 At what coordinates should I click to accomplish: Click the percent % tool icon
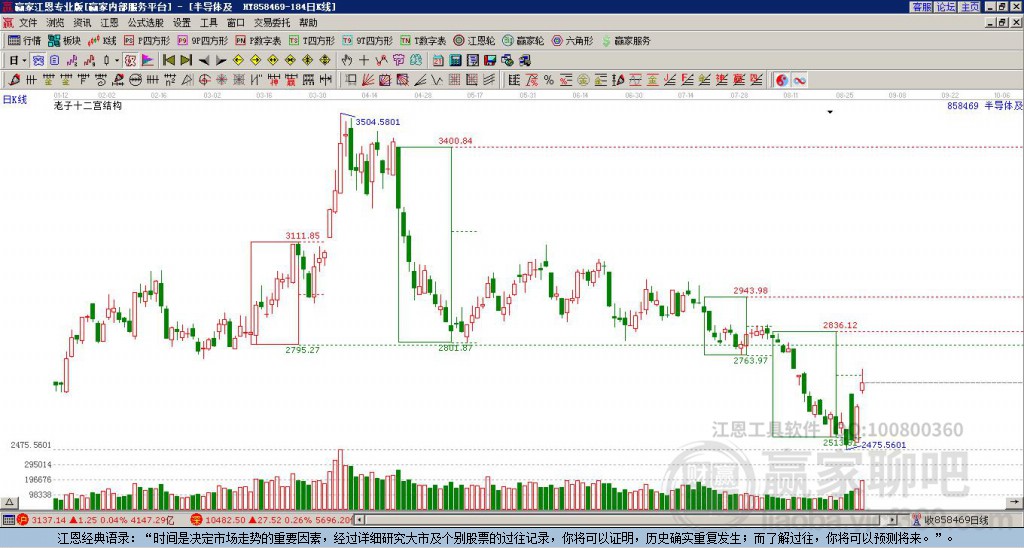pos(549,80)
